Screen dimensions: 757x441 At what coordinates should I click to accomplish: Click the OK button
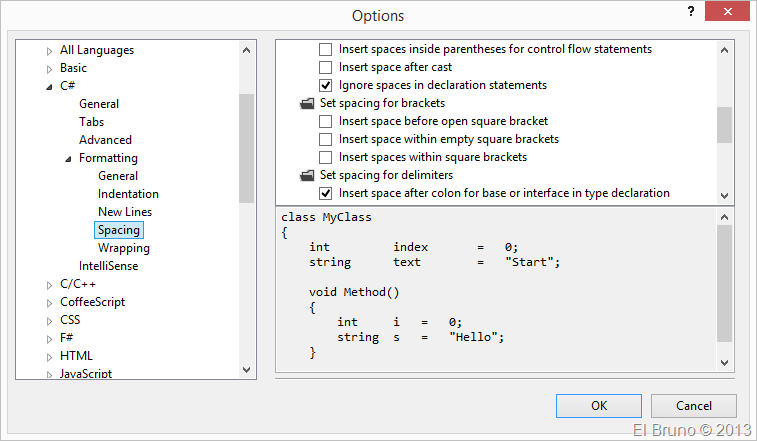(x=598, y=406)
